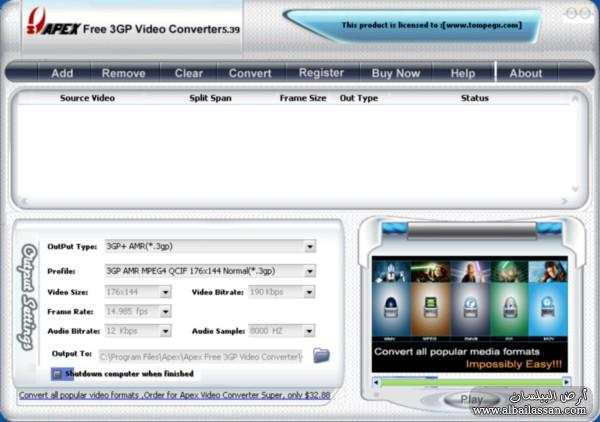The height and width of the screenshot is (422, 600).
Task: Click the file list scroll right arrow
Action: [564, 201]
